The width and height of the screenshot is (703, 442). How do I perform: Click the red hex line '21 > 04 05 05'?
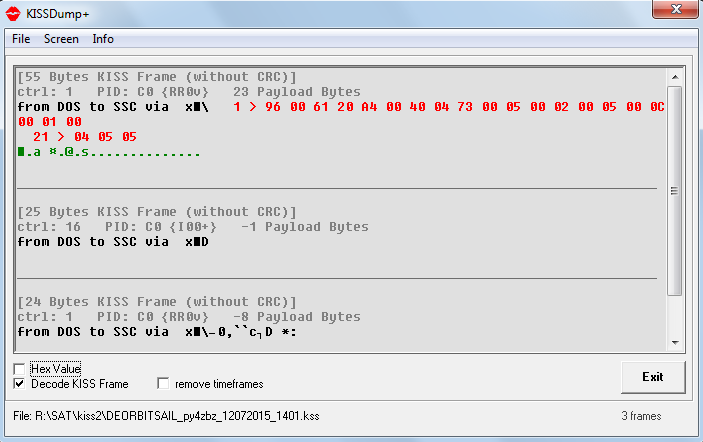tap(85, 137)
